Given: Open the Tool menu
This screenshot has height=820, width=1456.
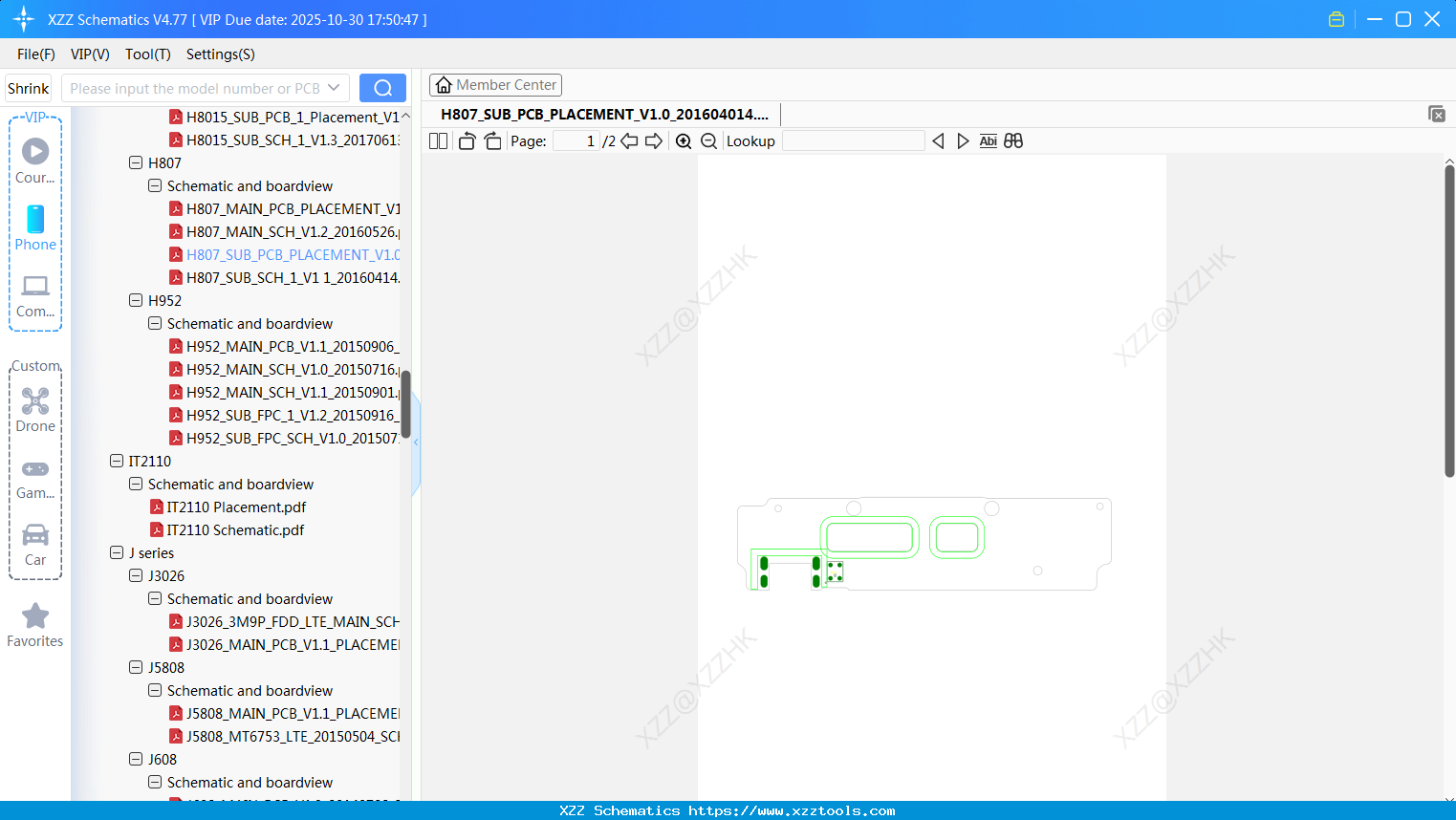Looking at the screenshot, I should coord(147,54).
